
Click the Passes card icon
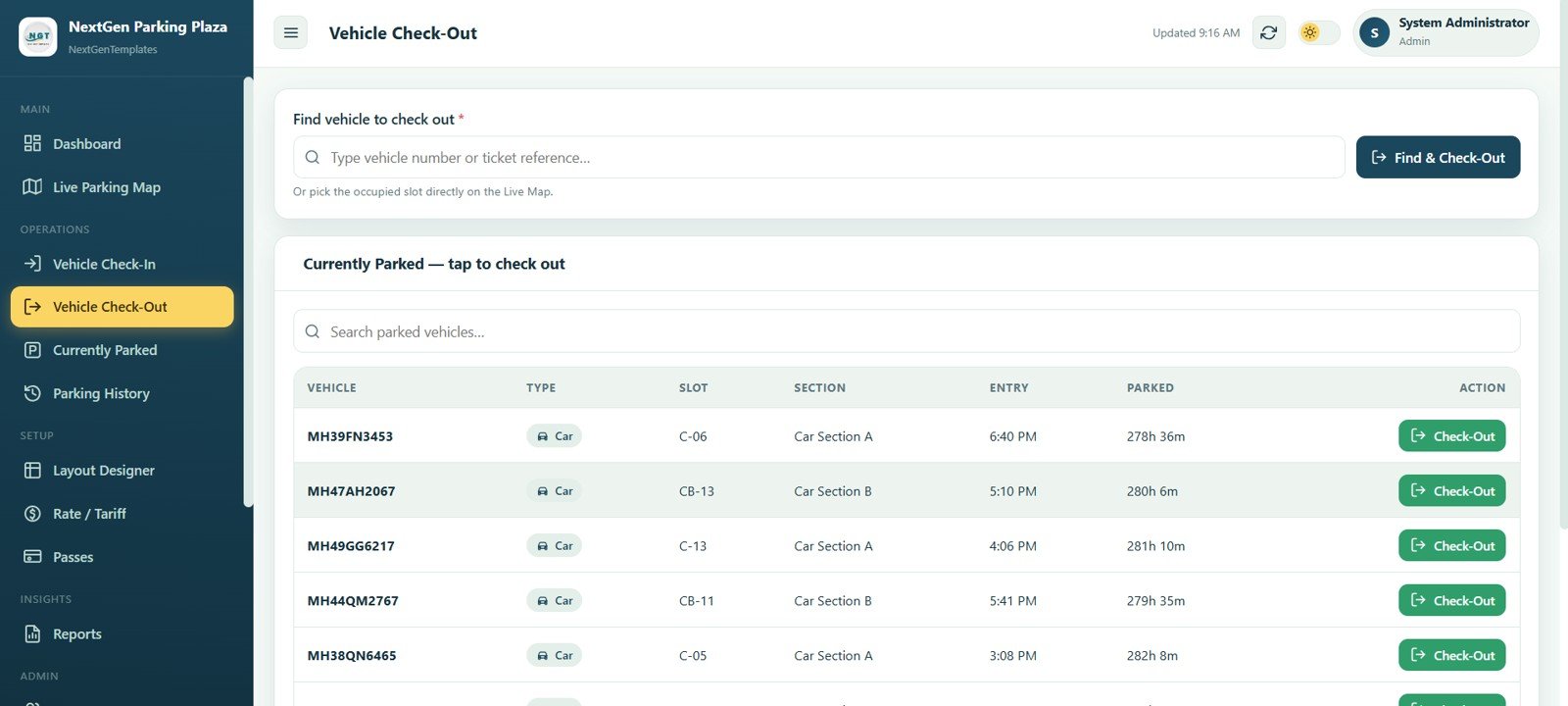32,557
